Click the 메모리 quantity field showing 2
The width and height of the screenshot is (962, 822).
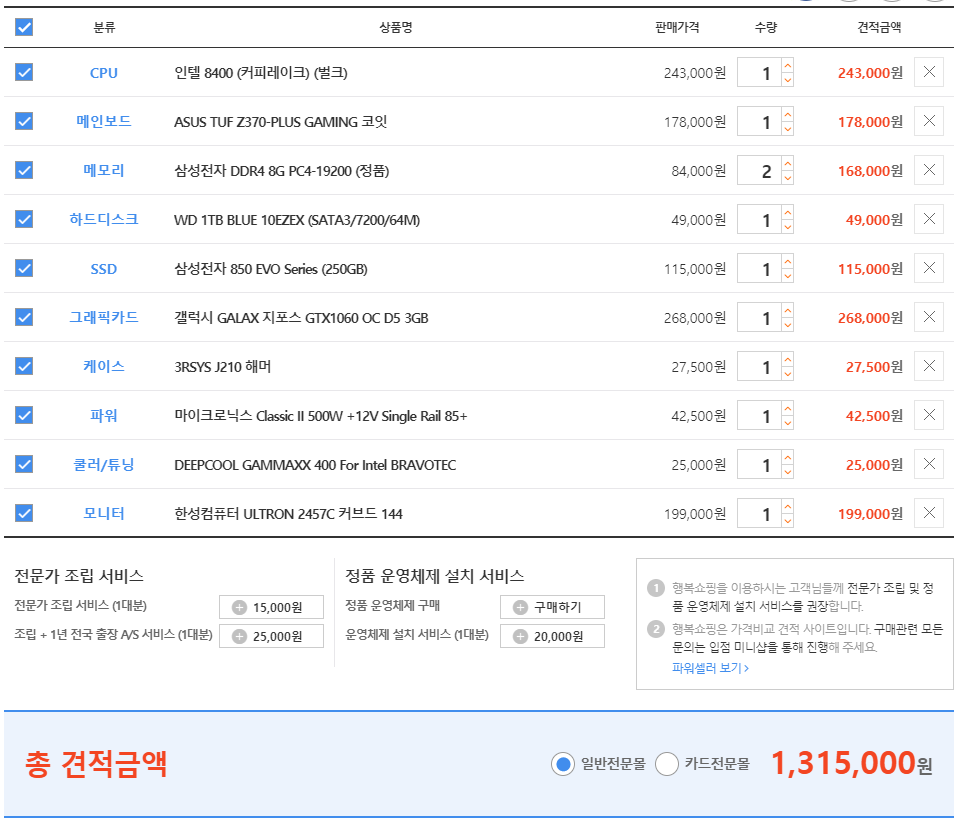pos(760,171)
